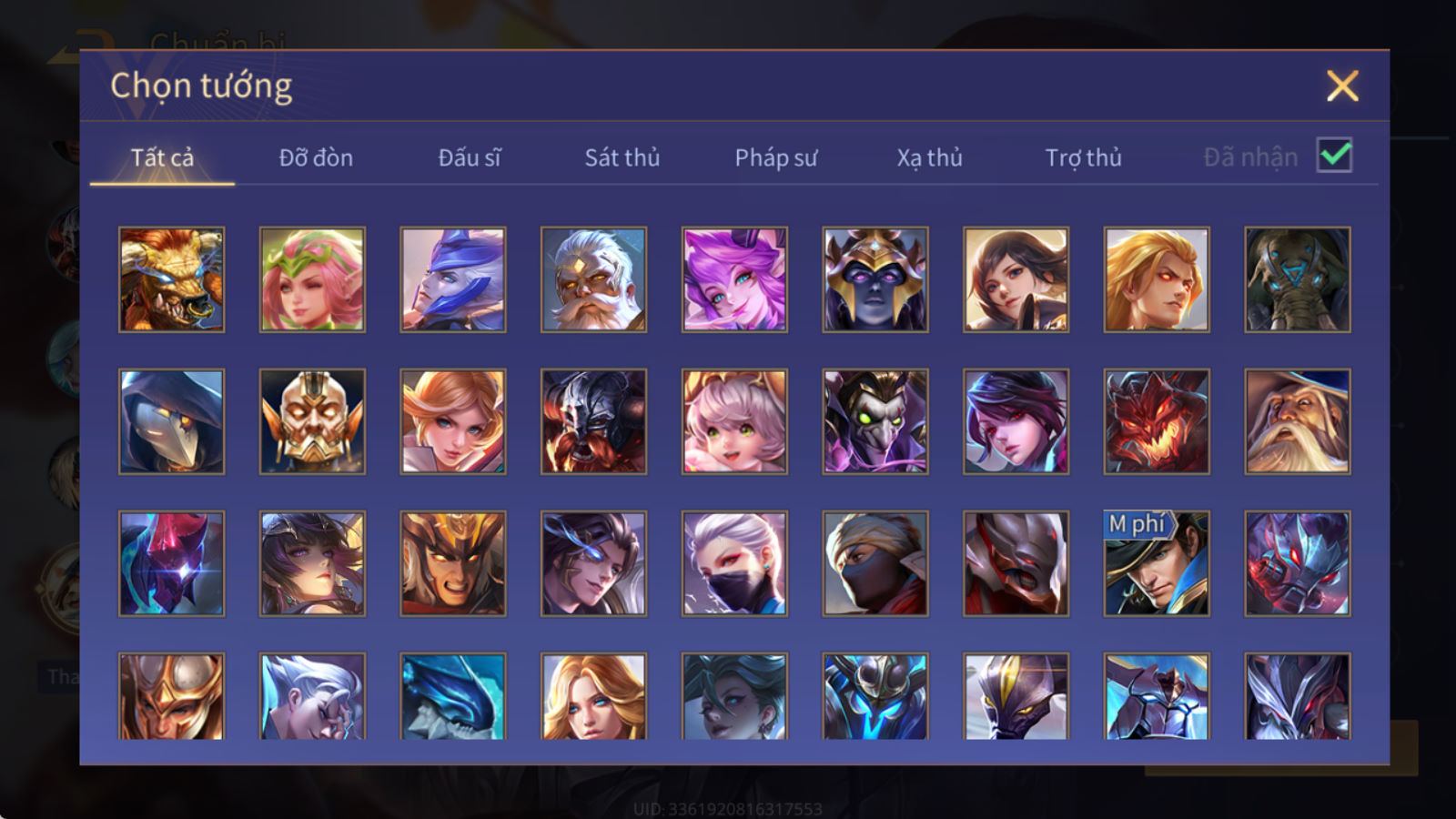The image size is (1456, 819).
Task: Select the golden bull hero portrait
Action: click(171, 279)
